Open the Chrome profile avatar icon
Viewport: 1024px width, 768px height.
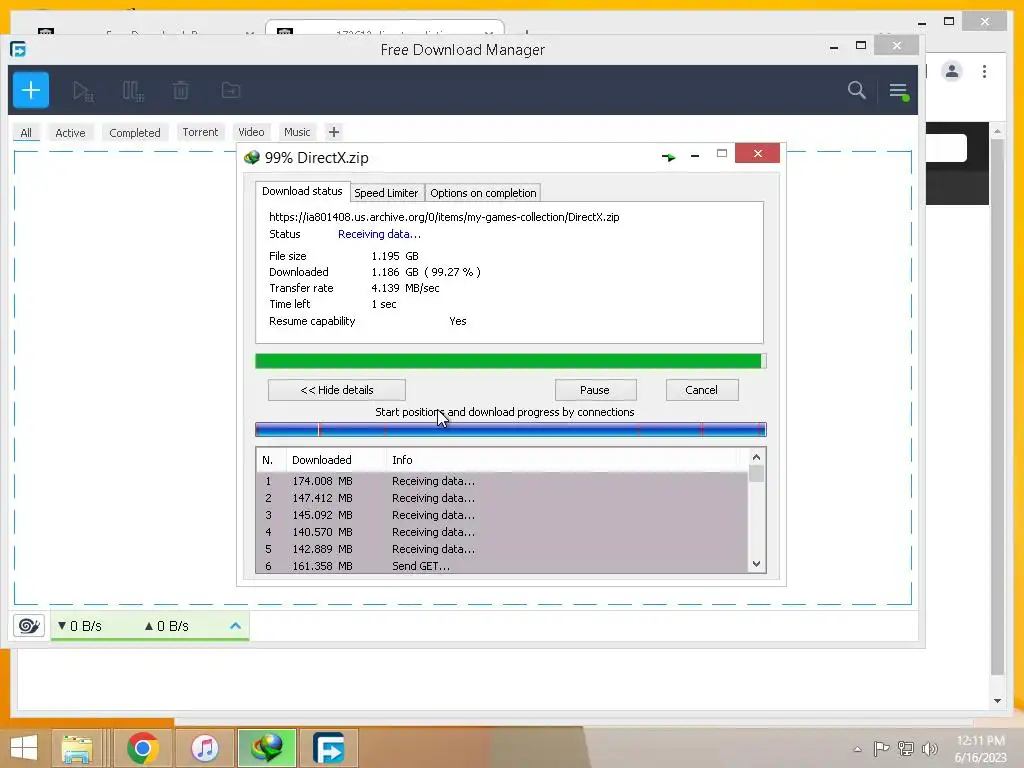952,71
